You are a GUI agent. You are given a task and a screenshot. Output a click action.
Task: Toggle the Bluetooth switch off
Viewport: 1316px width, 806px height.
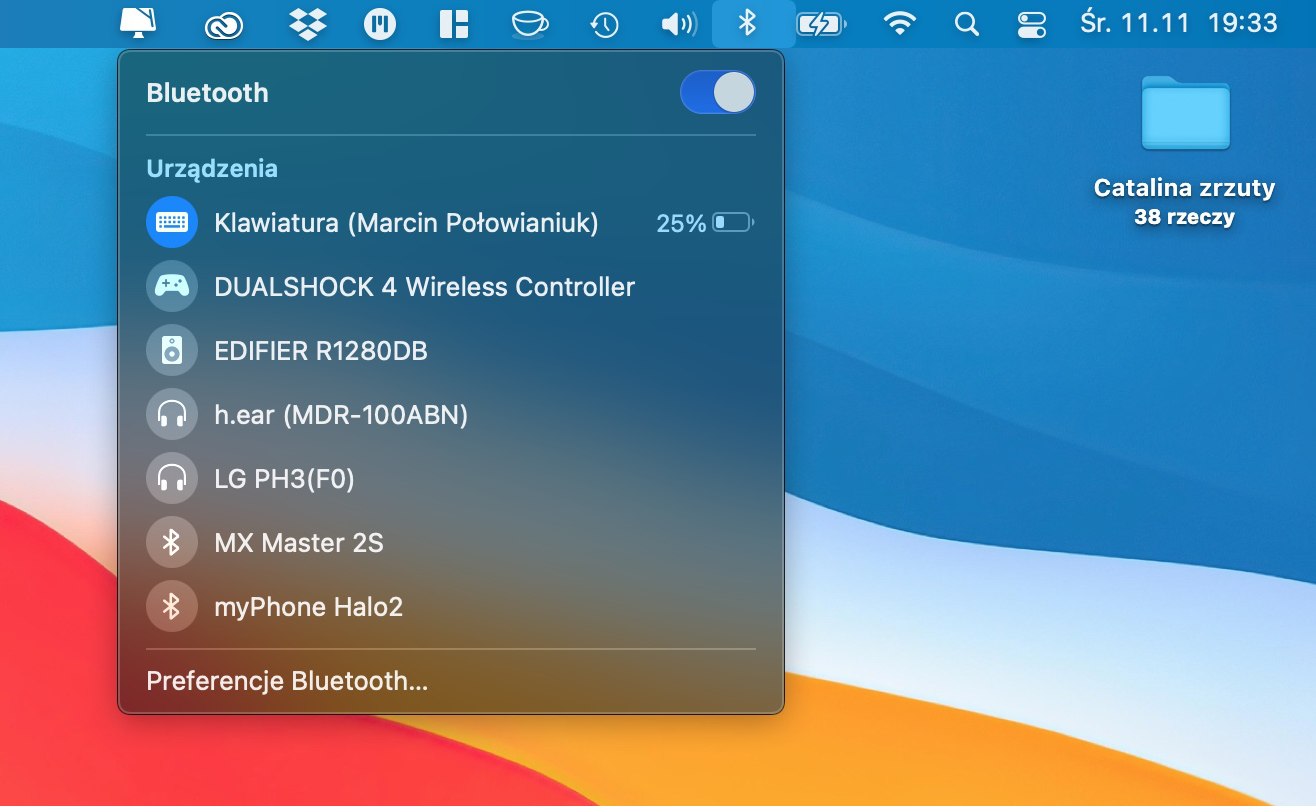(717, 92)
